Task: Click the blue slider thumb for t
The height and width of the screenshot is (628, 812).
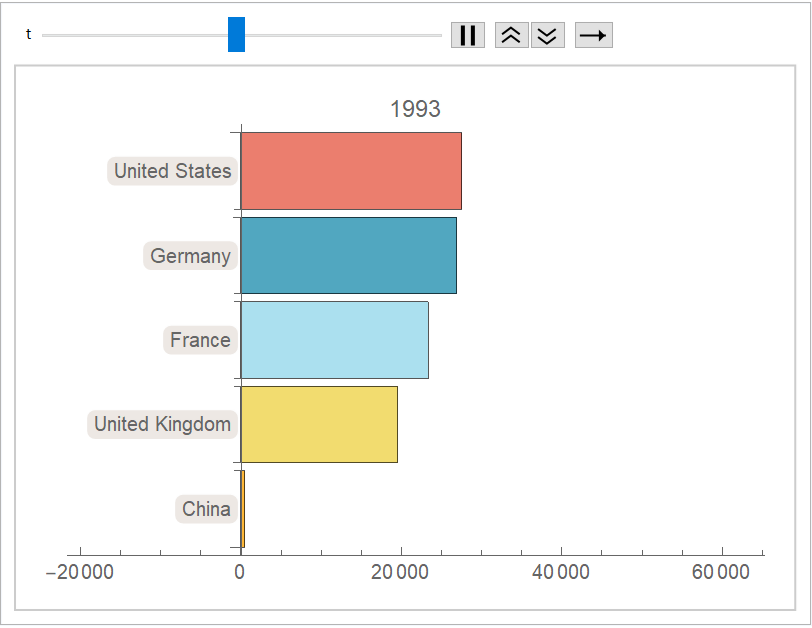Action: 236,35
